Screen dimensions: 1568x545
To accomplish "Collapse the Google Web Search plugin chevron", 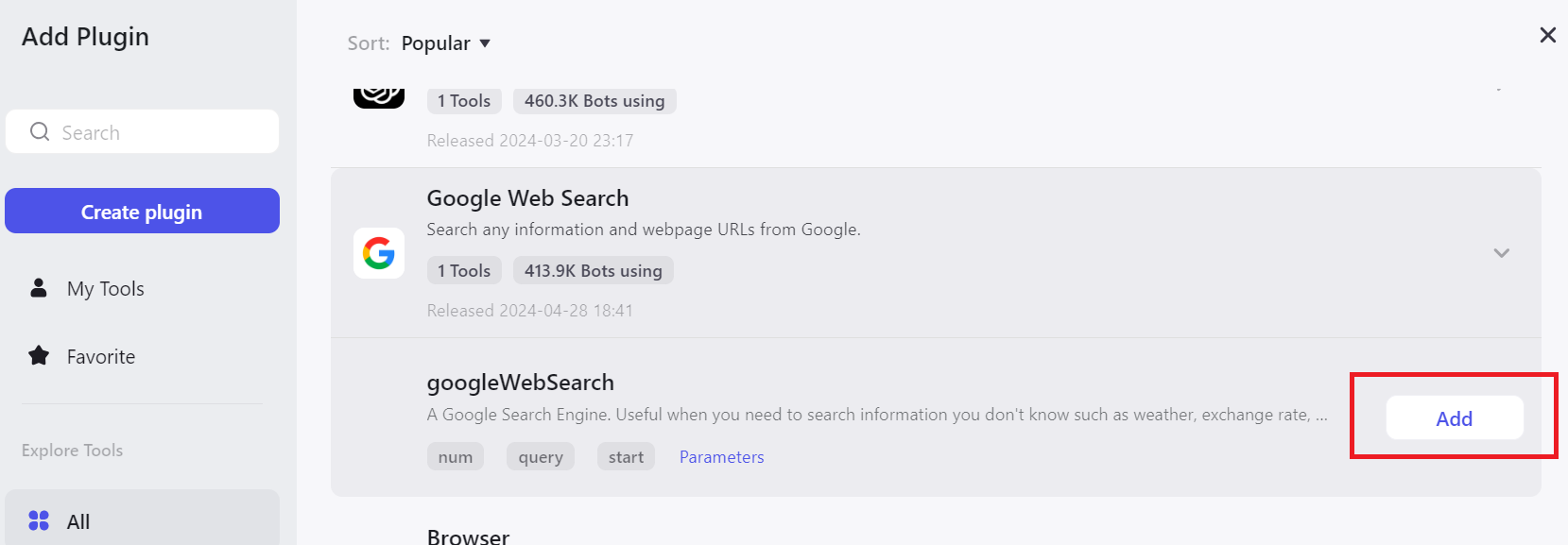I will [x=1501, y=253].
